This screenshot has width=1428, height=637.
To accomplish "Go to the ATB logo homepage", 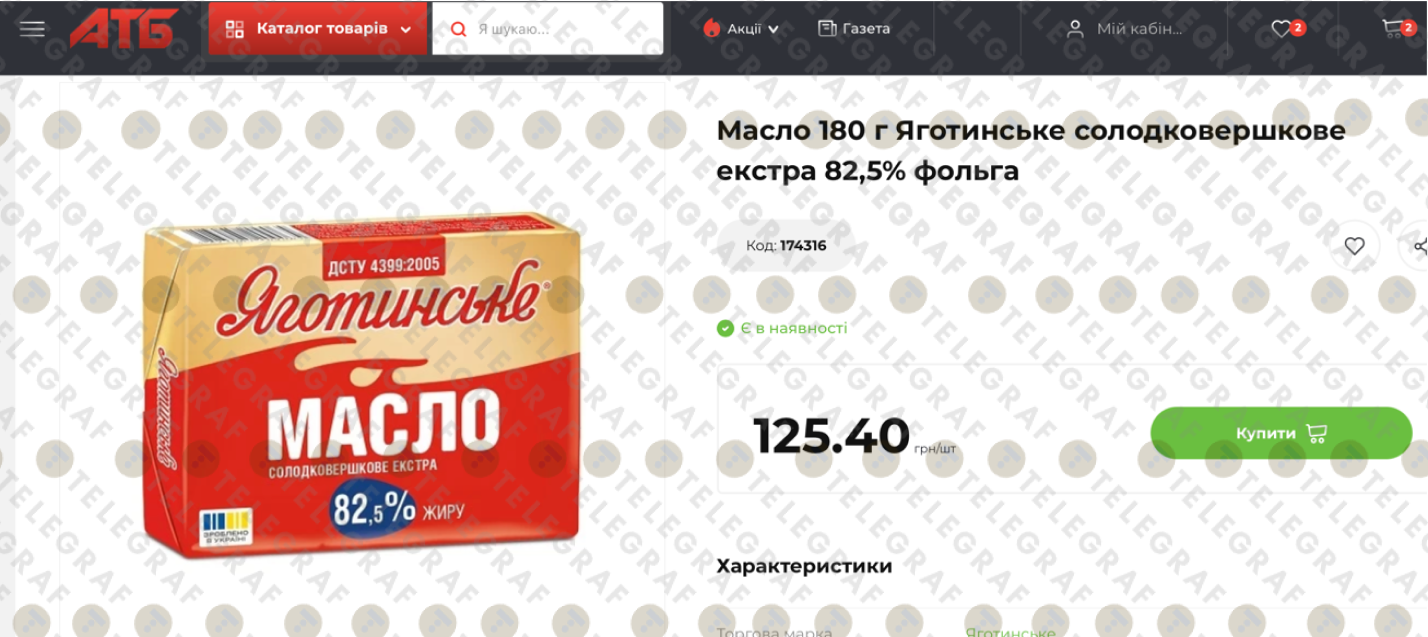I will tap(123, 28).
